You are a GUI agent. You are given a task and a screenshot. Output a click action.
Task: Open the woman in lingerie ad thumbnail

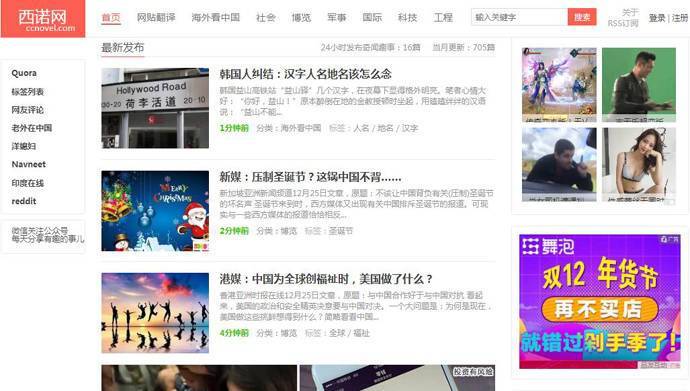639,164
